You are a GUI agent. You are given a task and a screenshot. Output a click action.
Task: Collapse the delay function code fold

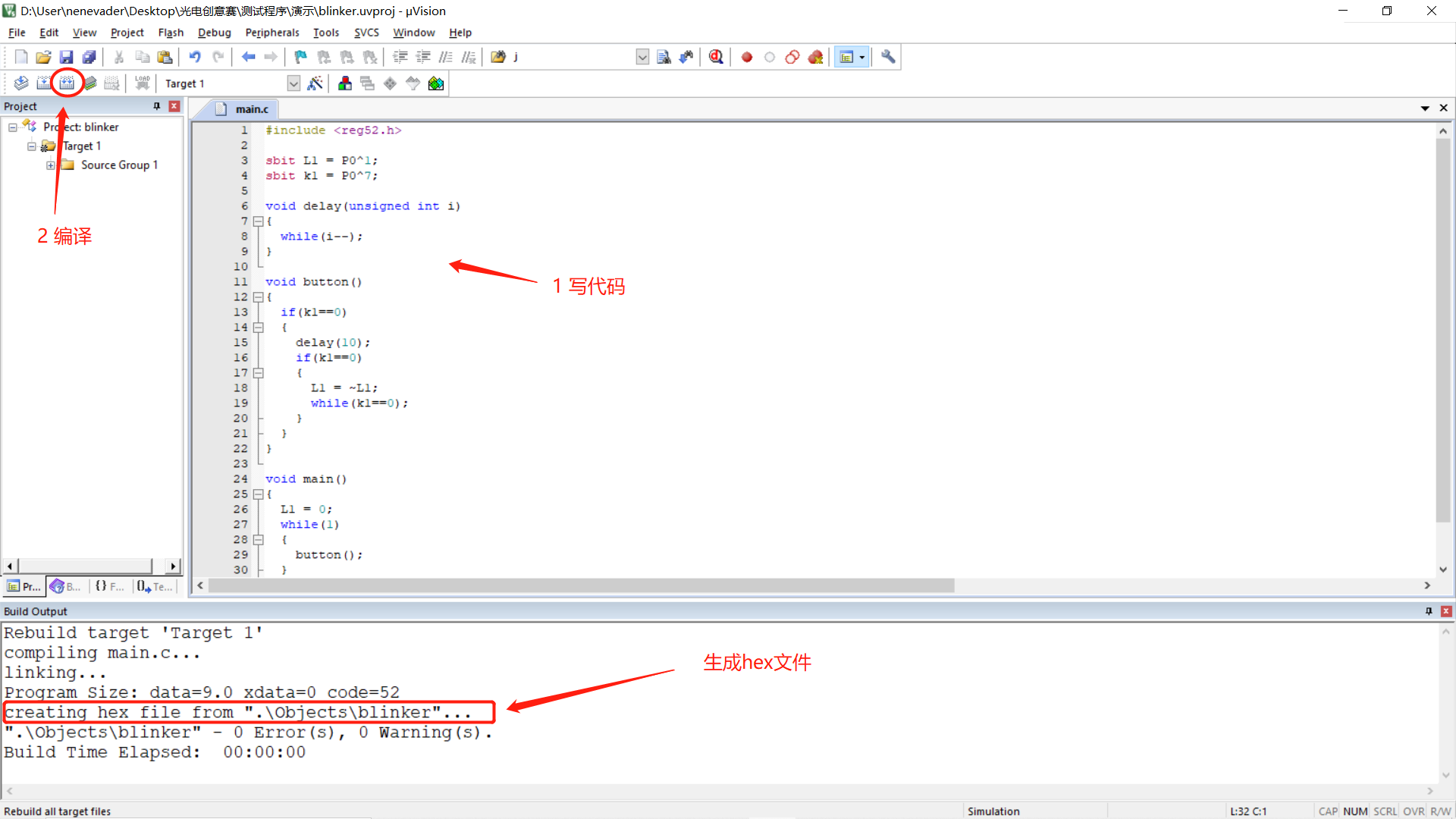coord(259,221)
